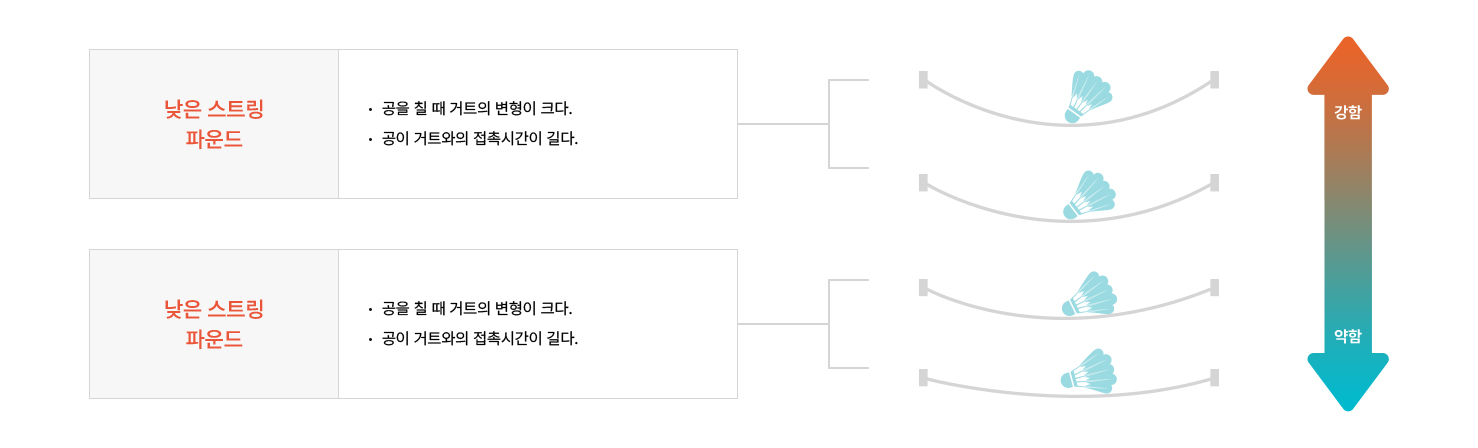Click the upper bracket connector line
The width and height of the screenshot is (1478, 448).
[829, 124]
